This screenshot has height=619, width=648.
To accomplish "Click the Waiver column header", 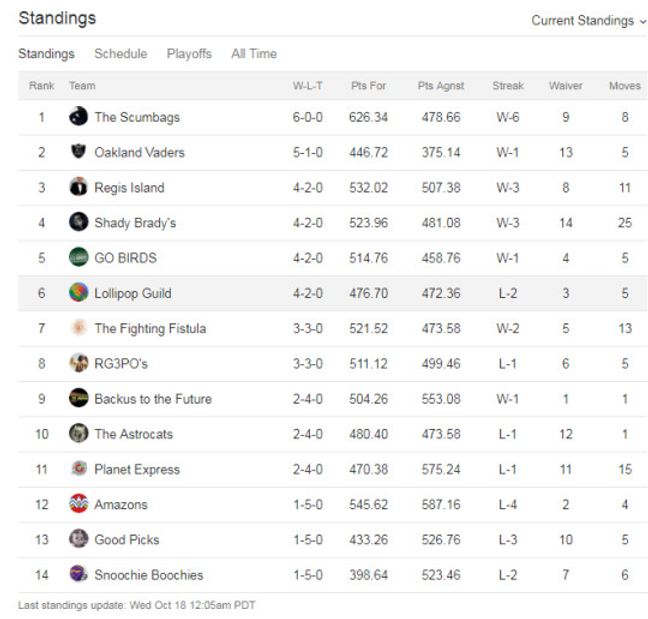I will [566, 86].
